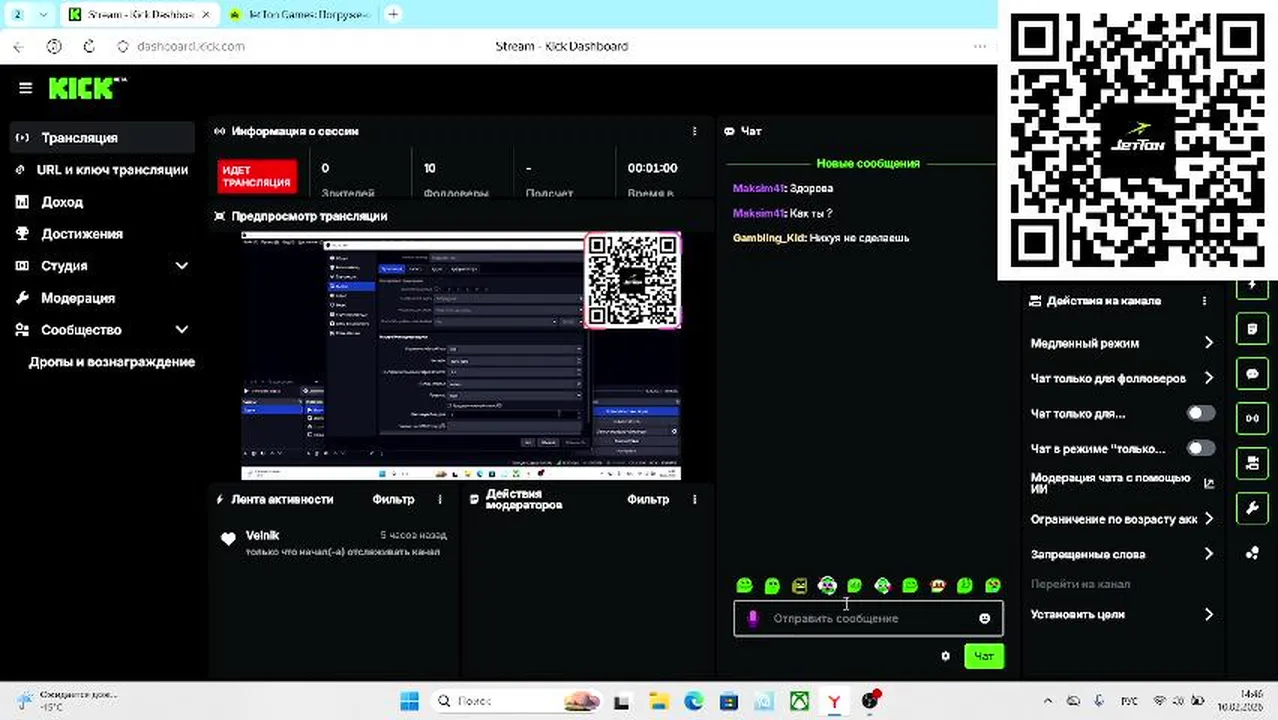Open the emoji picker in chat input

[984, 619]
